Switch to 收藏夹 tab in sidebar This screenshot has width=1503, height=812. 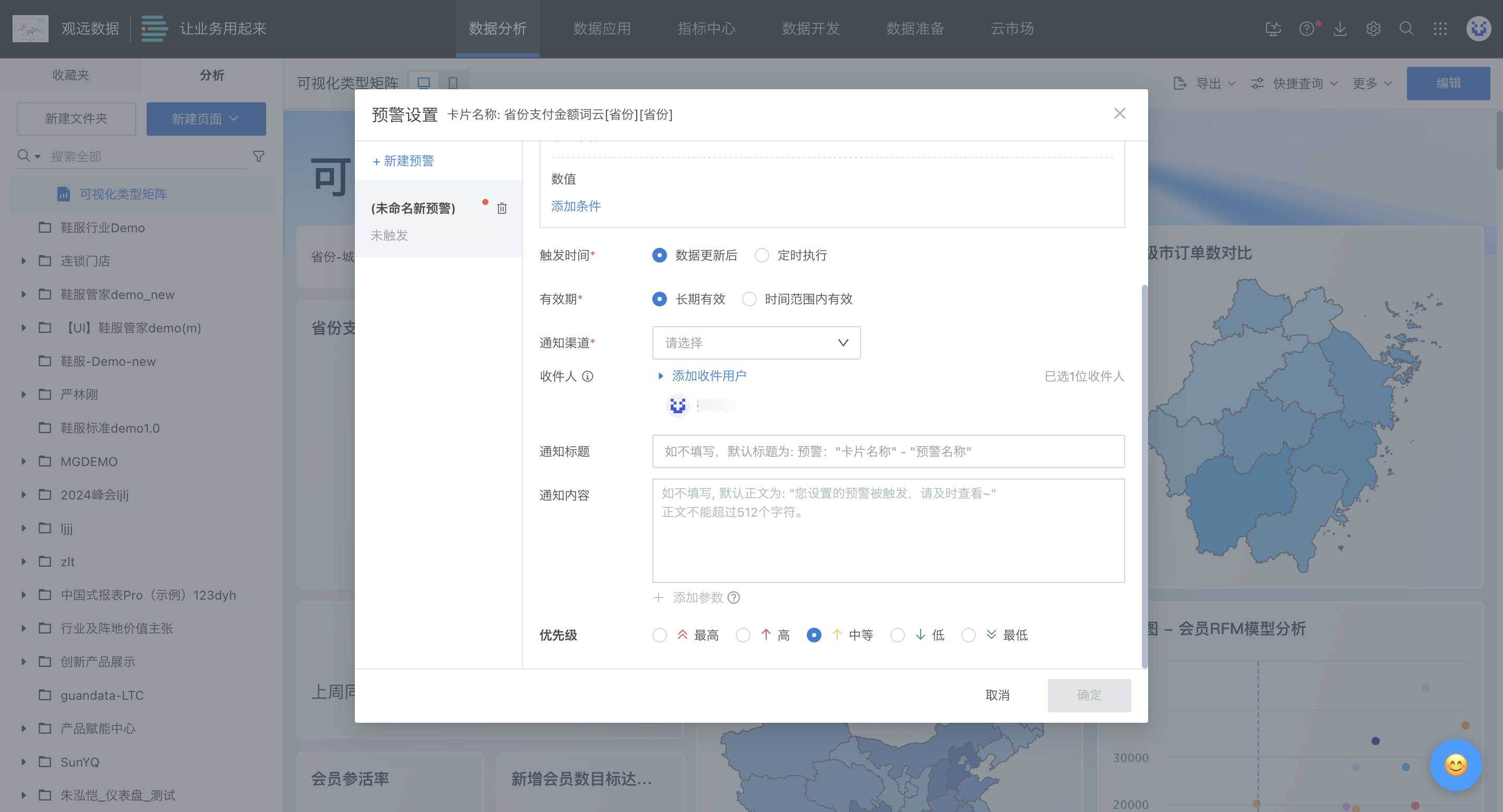point(70,75)
